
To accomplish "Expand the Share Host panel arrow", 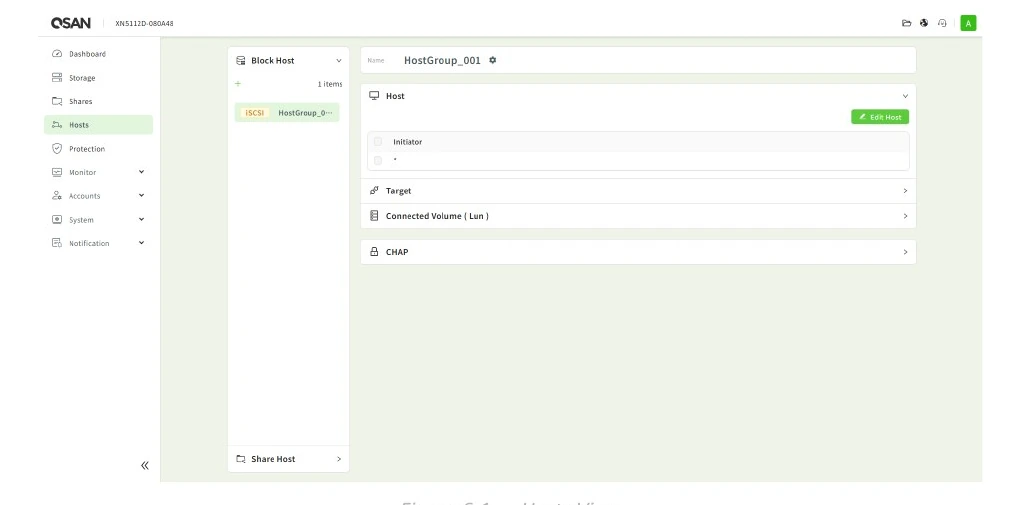I will (338, 459).
